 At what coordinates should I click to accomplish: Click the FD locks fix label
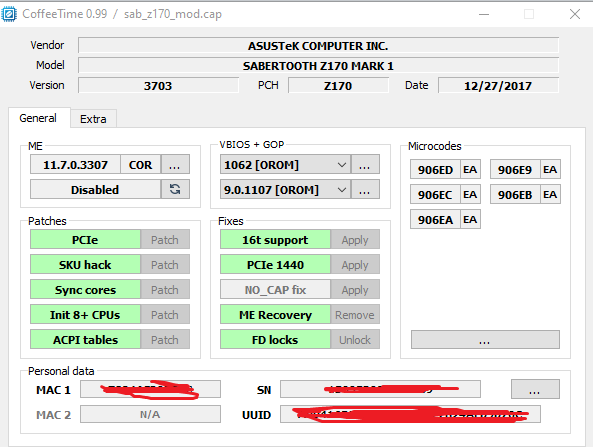point(275,339)
